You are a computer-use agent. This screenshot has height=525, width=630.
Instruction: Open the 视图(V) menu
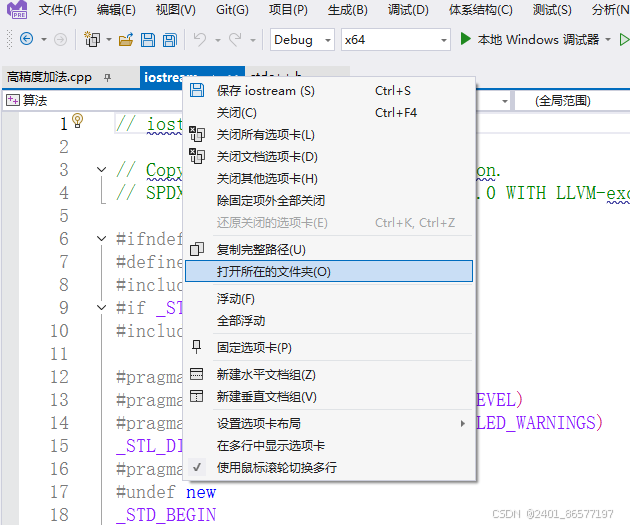(x=176, y=10)
